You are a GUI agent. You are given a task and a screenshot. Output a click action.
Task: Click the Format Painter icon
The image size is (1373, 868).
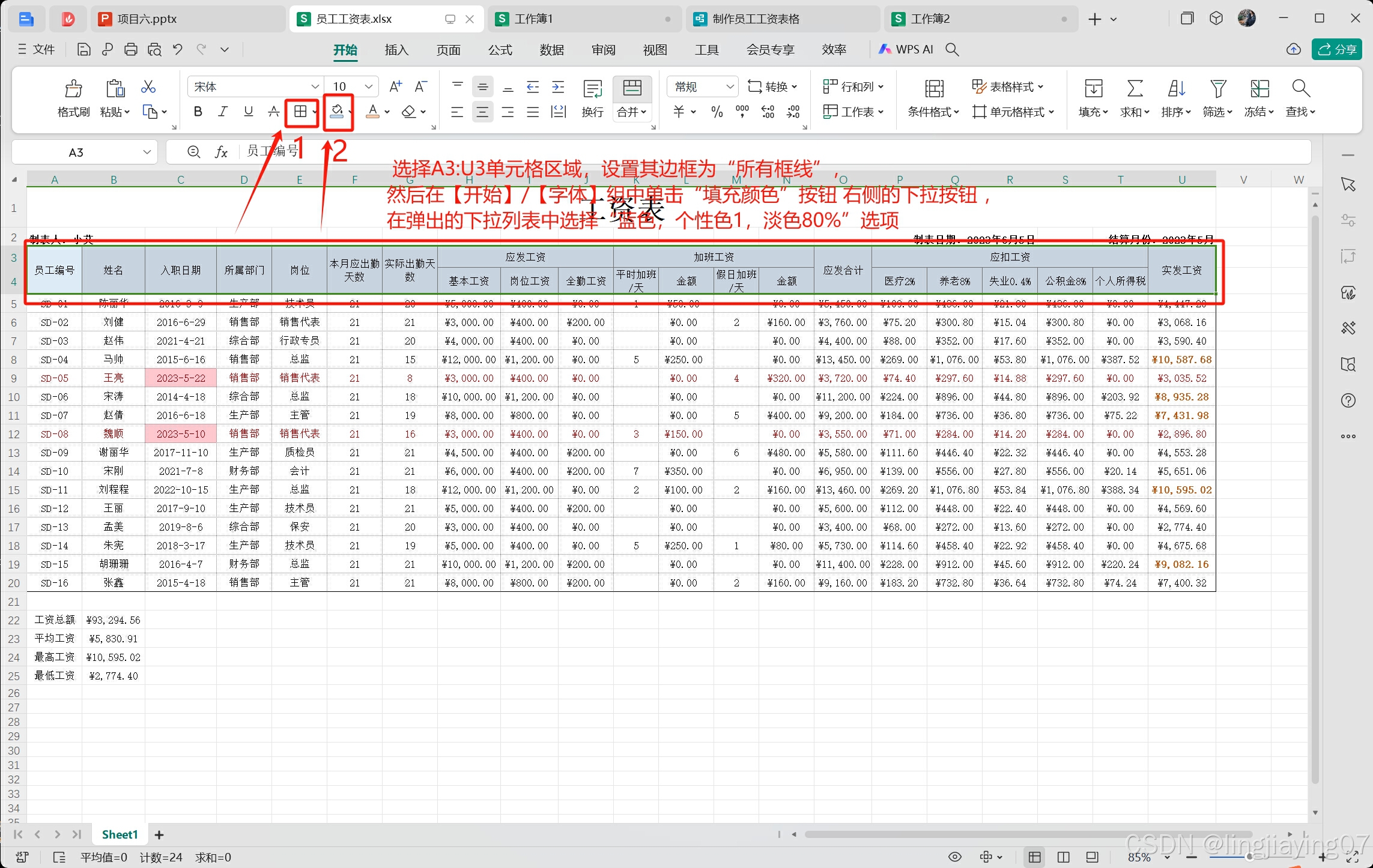73,89
